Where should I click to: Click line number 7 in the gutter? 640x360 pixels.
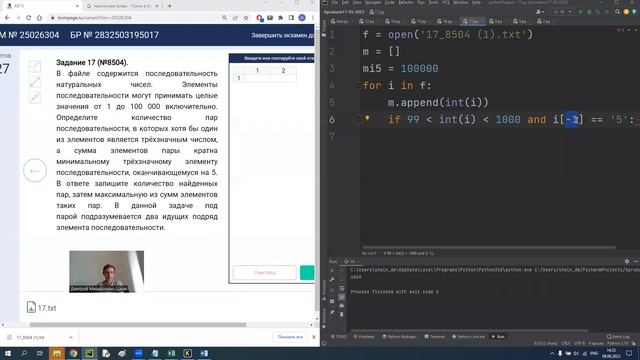(332, 136)
